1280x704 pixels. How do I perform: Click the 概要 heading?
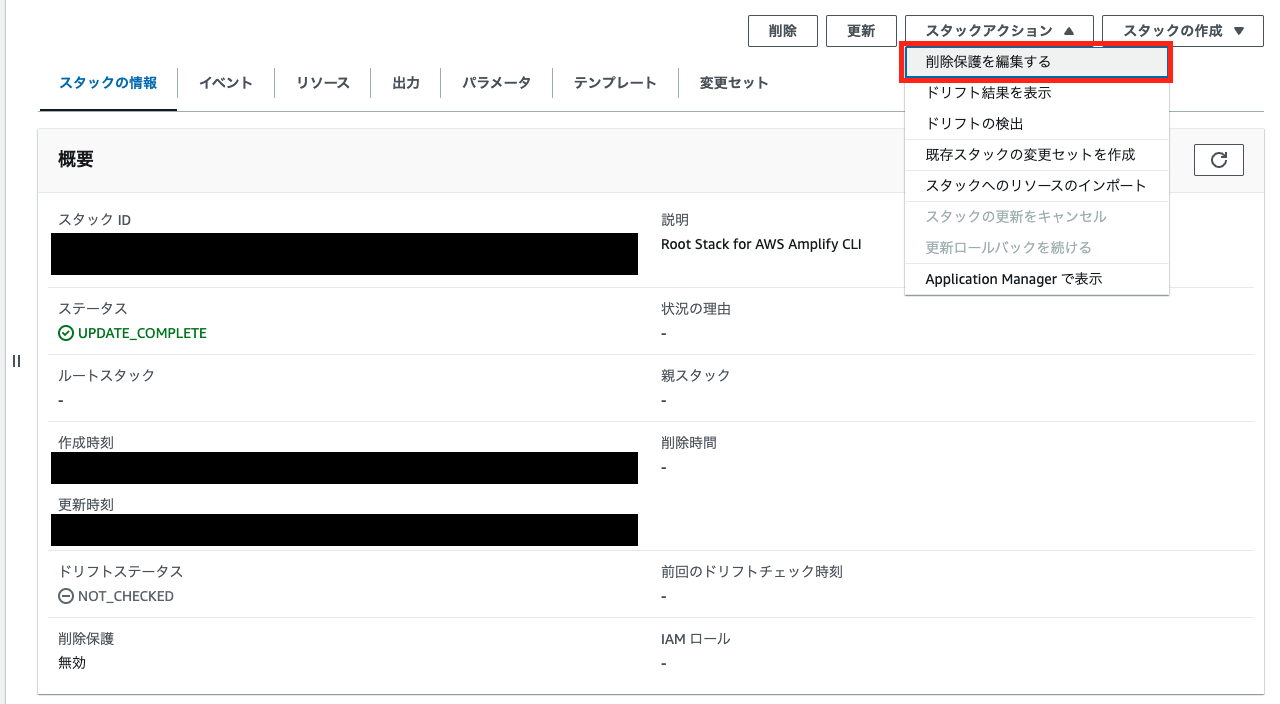pos(76,160)
